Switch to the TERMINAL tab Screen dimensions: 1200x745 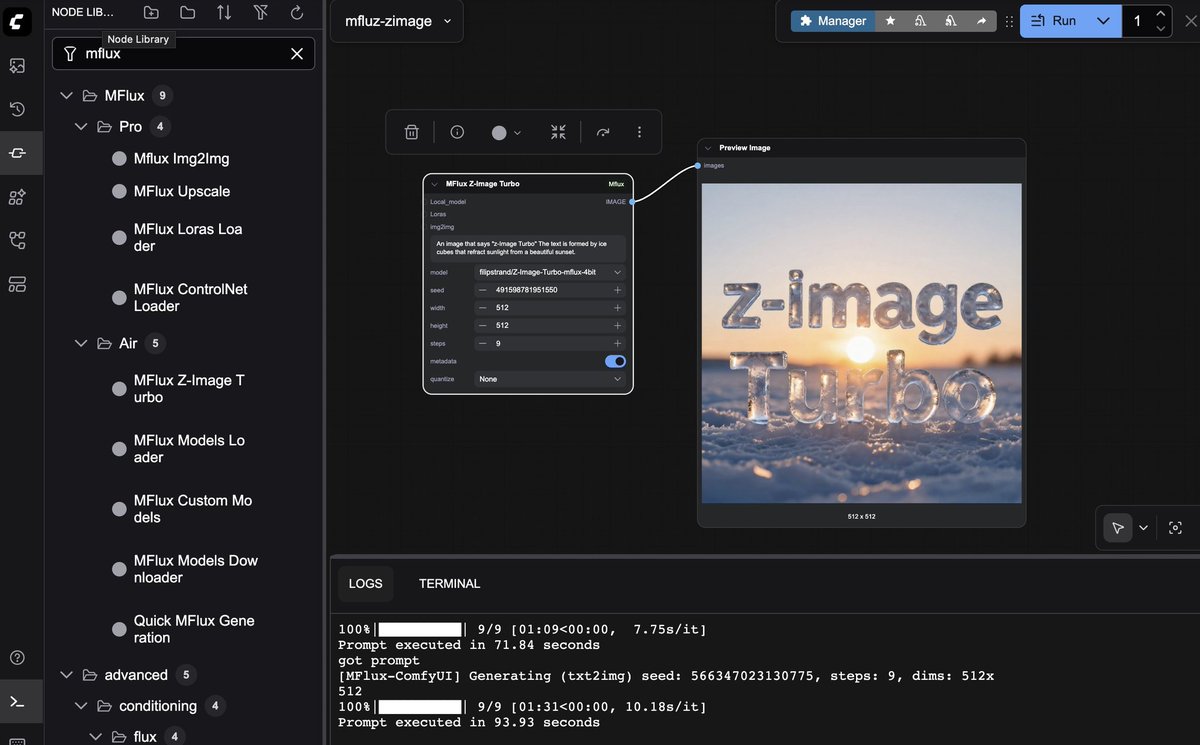tap(449, 584)
